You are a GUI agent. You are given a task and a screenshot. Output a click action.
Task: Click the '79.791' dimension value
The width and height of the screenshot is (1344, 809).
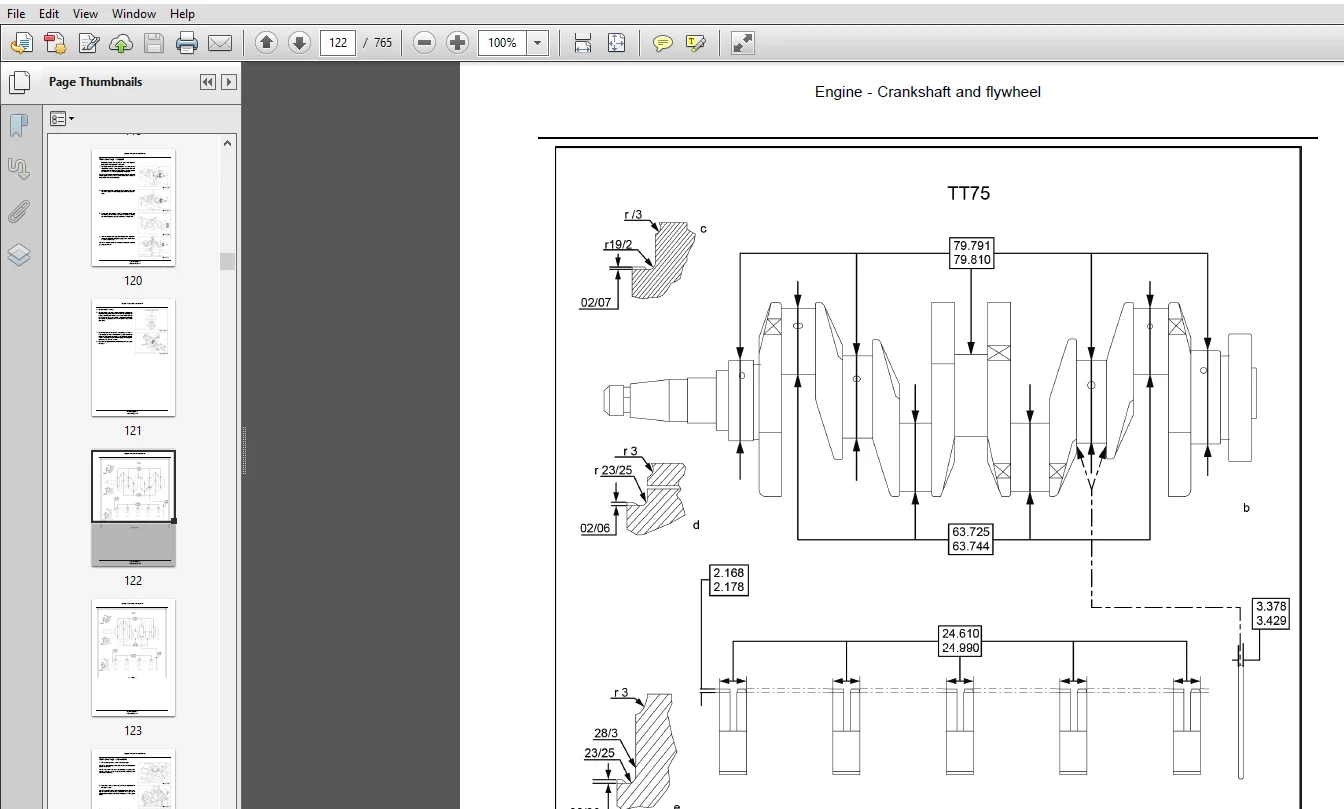click(972, 246)
